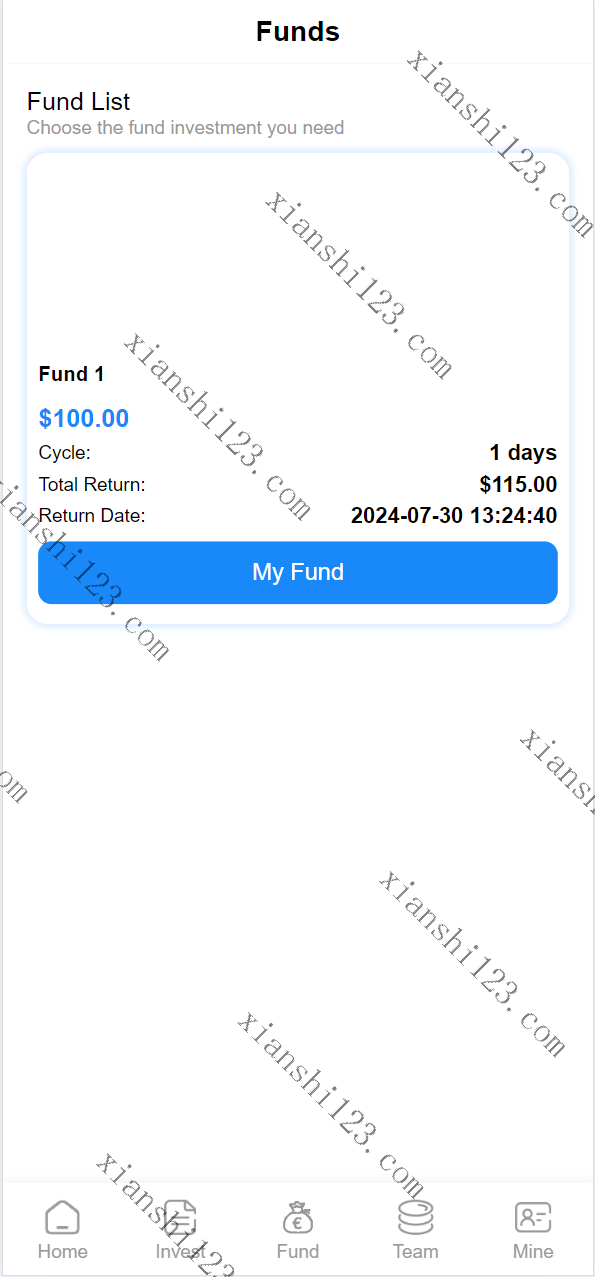
Task: Open the Mine tab label
Action: coord(533,1251)
